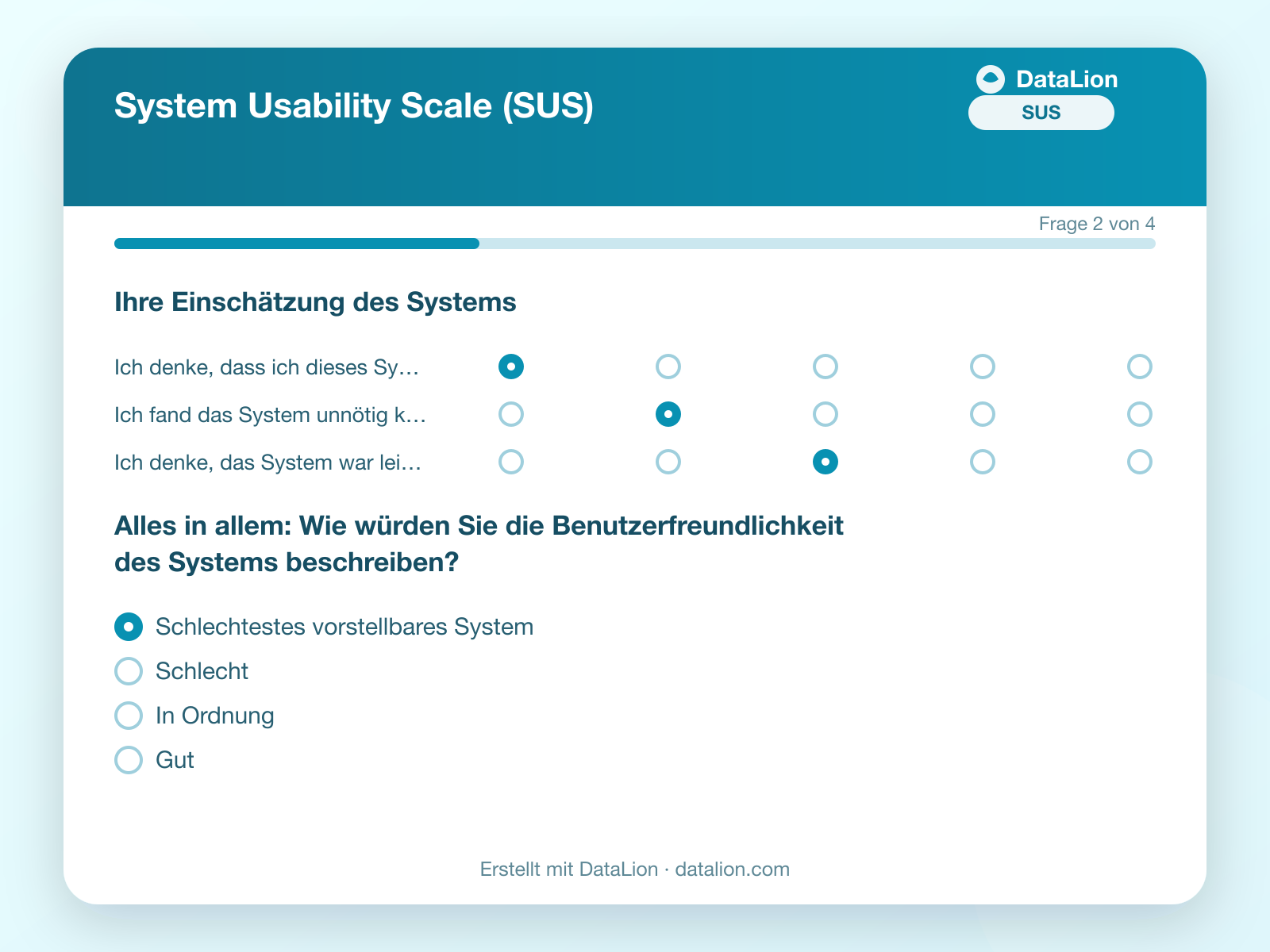Select fourth option for "Ich denke, das System war lei…"
Image resolution: width=1270 pixels, height=952 pixels.
983,462
